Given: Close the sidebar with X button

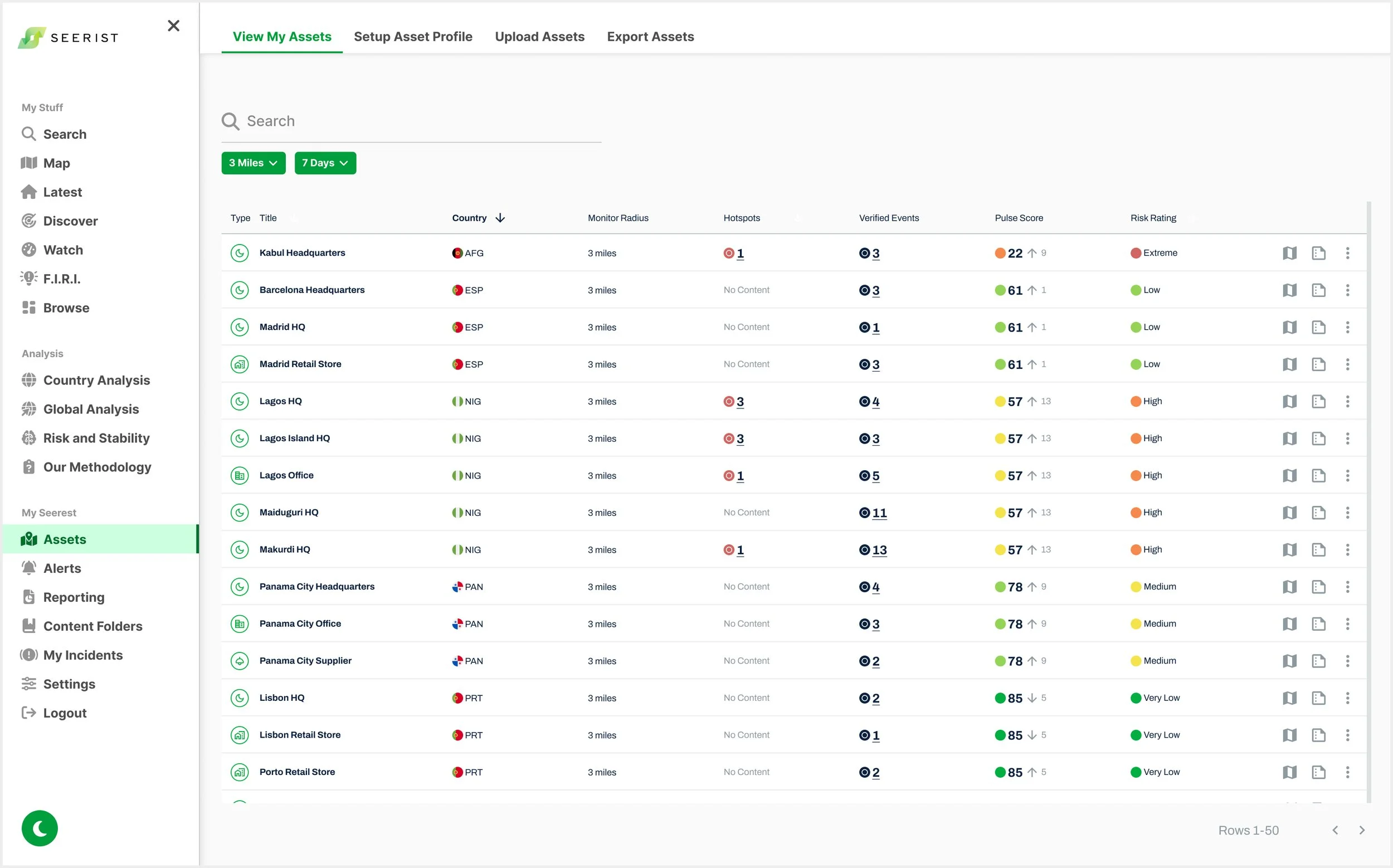Looking at the screenshot, I should (173, 26).
